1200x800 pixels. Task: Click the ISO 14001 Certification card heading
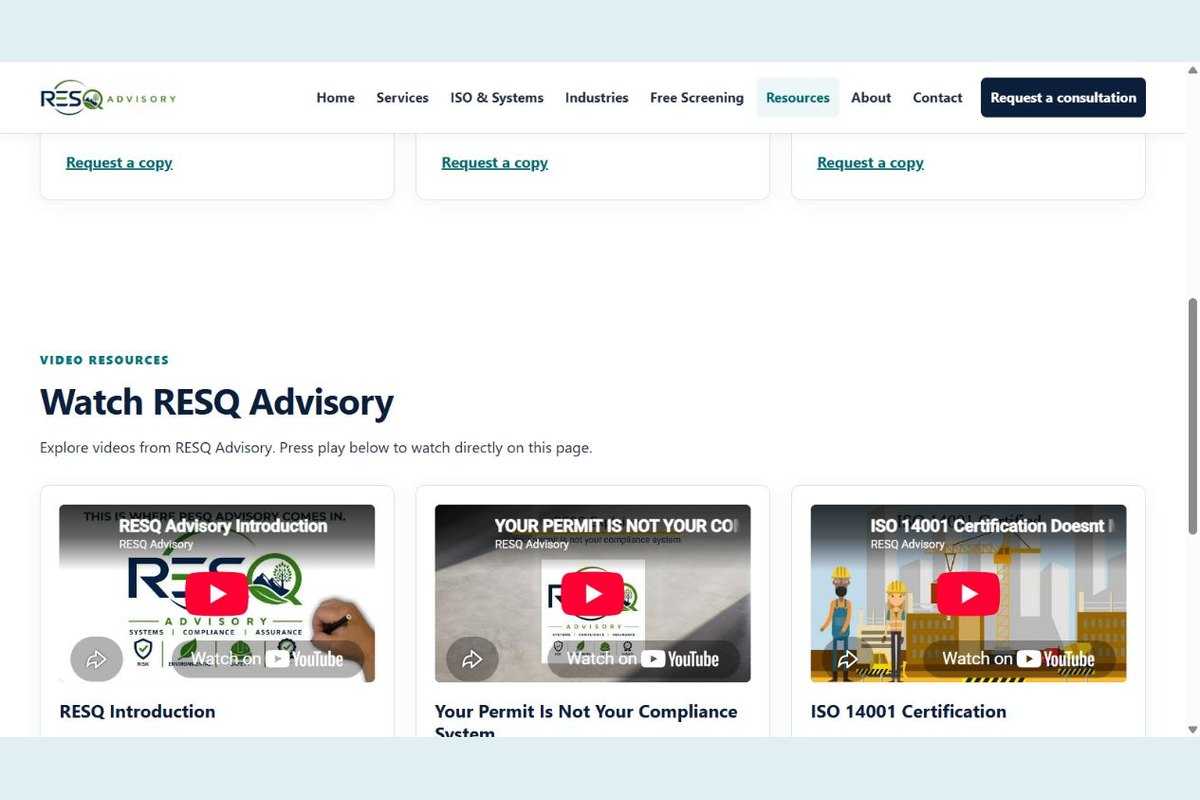pos(908,712)
